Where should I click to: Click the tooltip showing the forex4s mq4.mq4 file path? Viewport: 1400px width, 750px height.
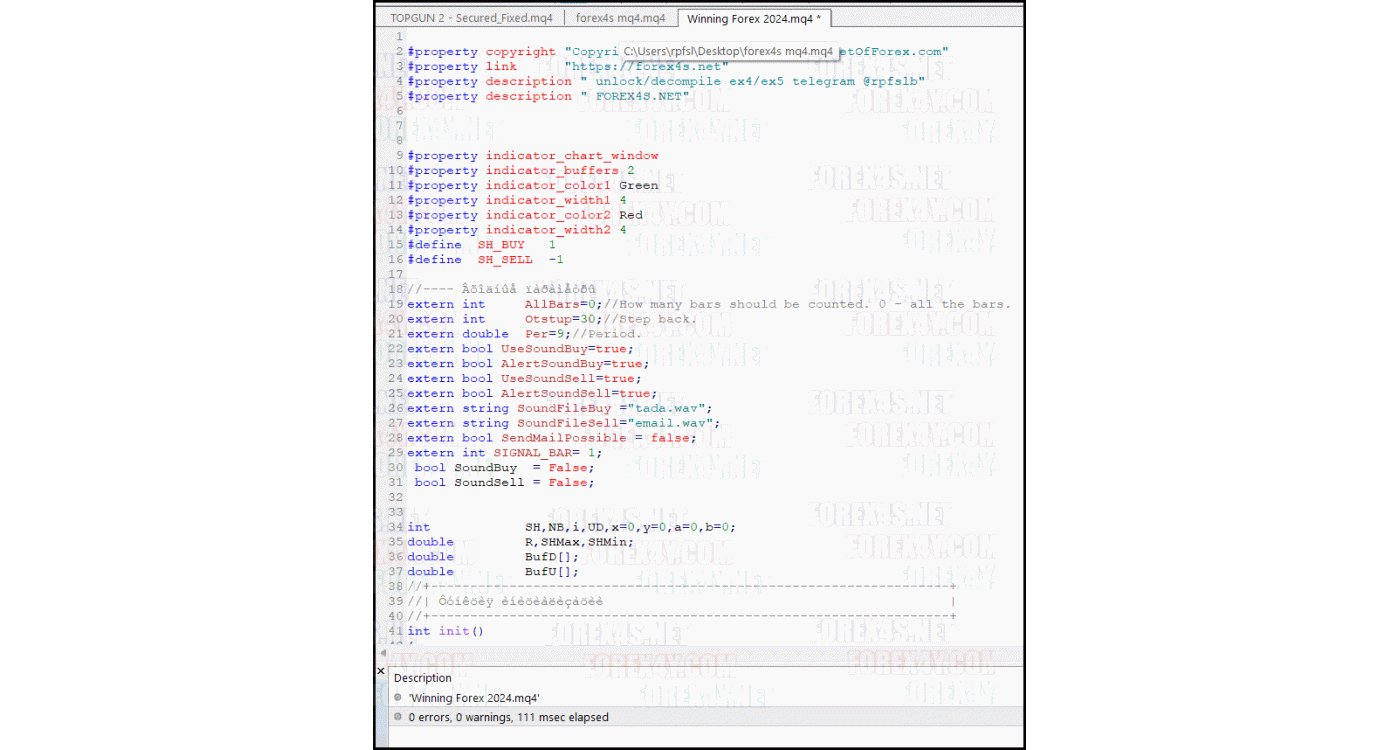[x=727, y=51]
